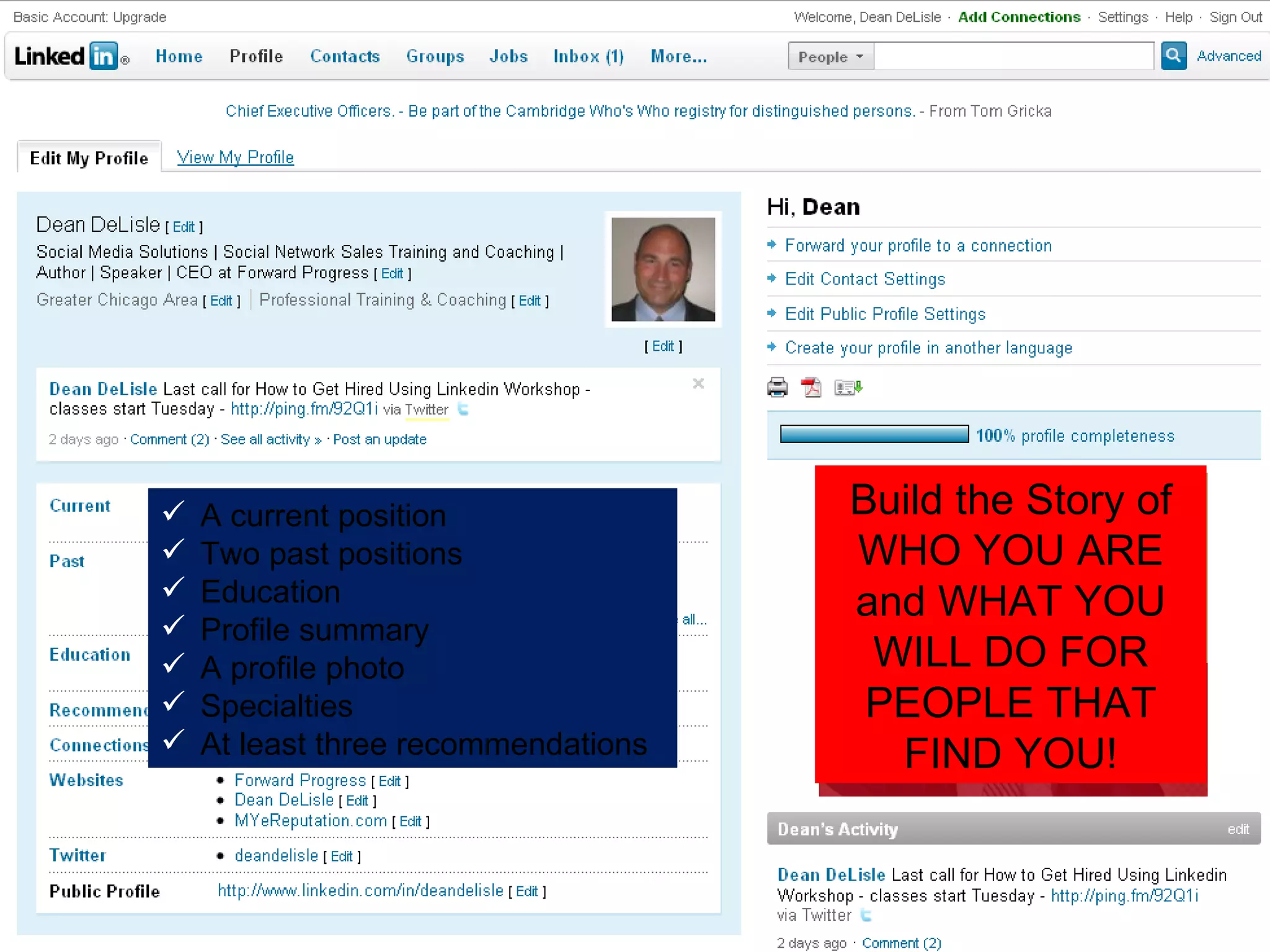The width and height of the screenshot is (1270, 952).
Task: Click See all activity
Action: [x=271, y=439]
